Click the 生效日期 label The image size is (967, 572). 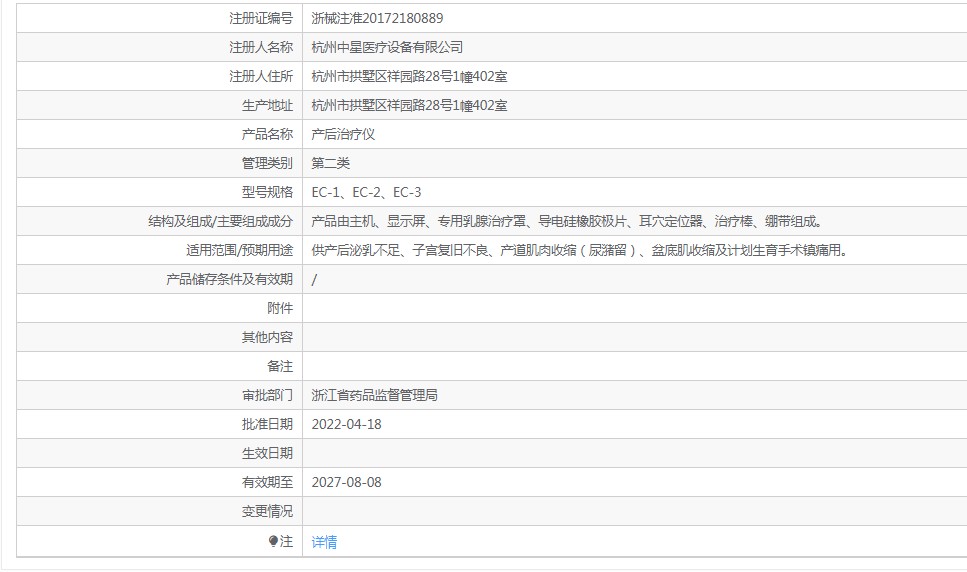[x=267, y=453]
